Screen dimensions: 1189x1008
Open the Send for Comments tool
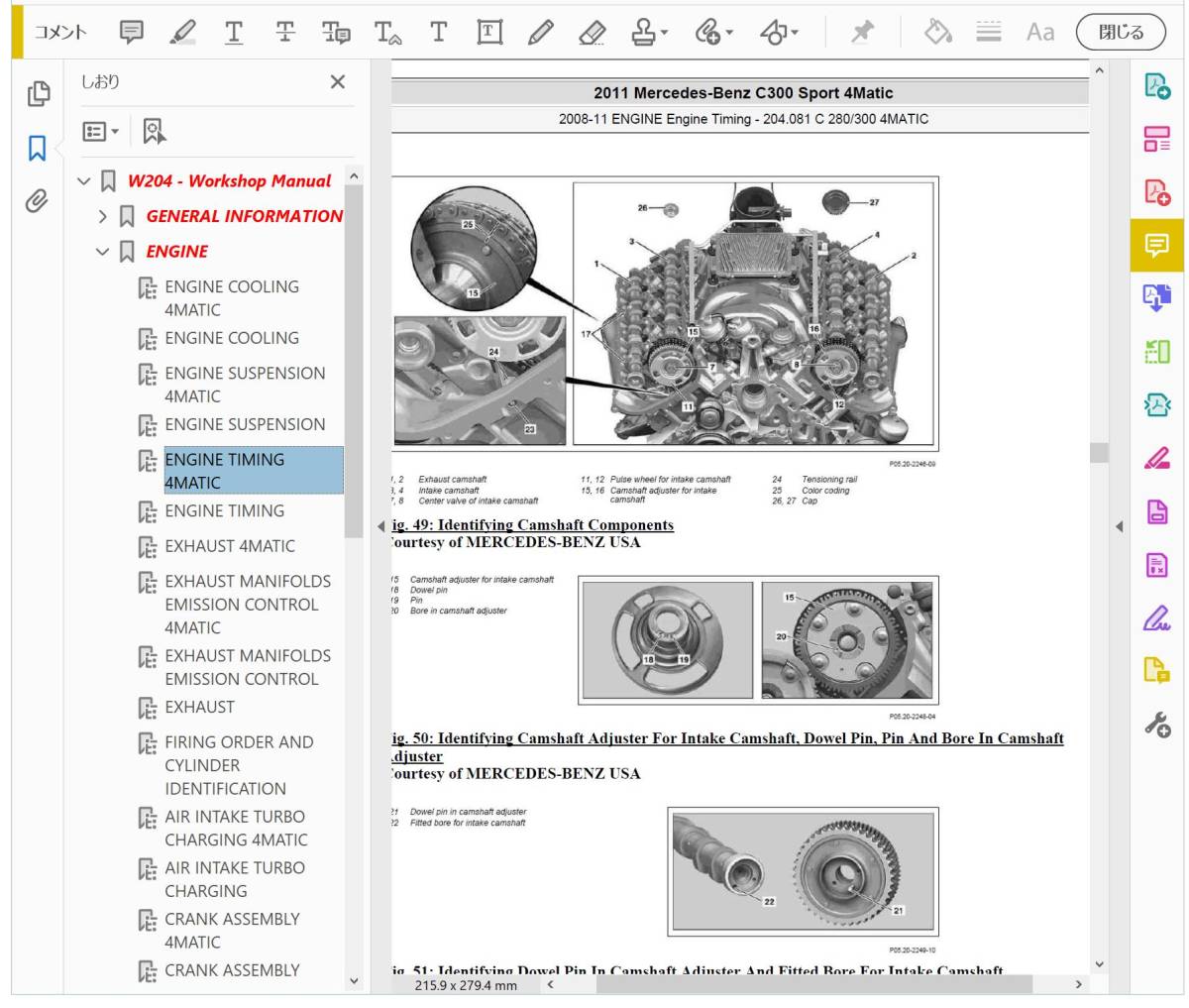(1157, 671)
